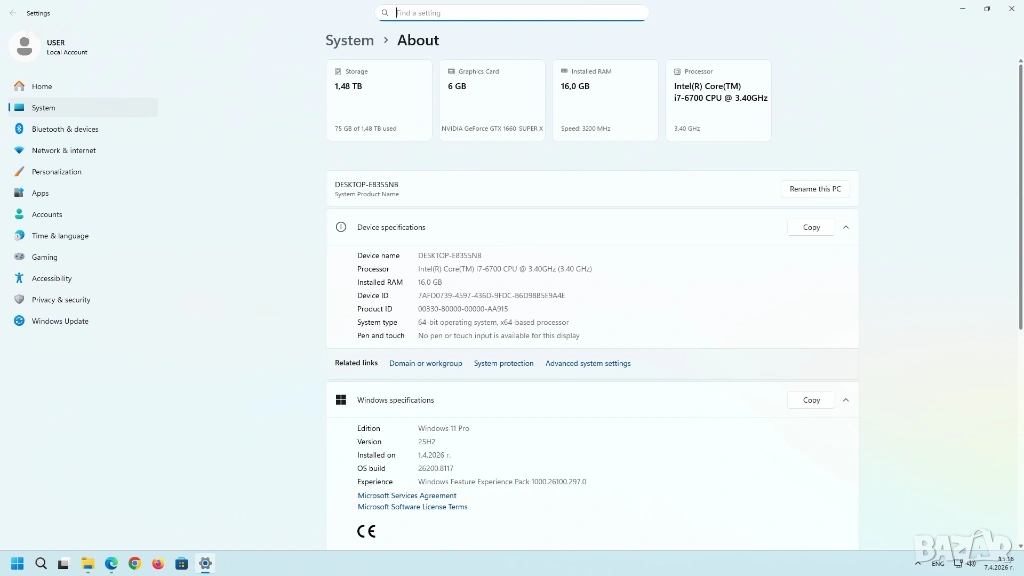Click the Accessibility sidebar icon
This screenshot has width=1024, height=576.
19,278
